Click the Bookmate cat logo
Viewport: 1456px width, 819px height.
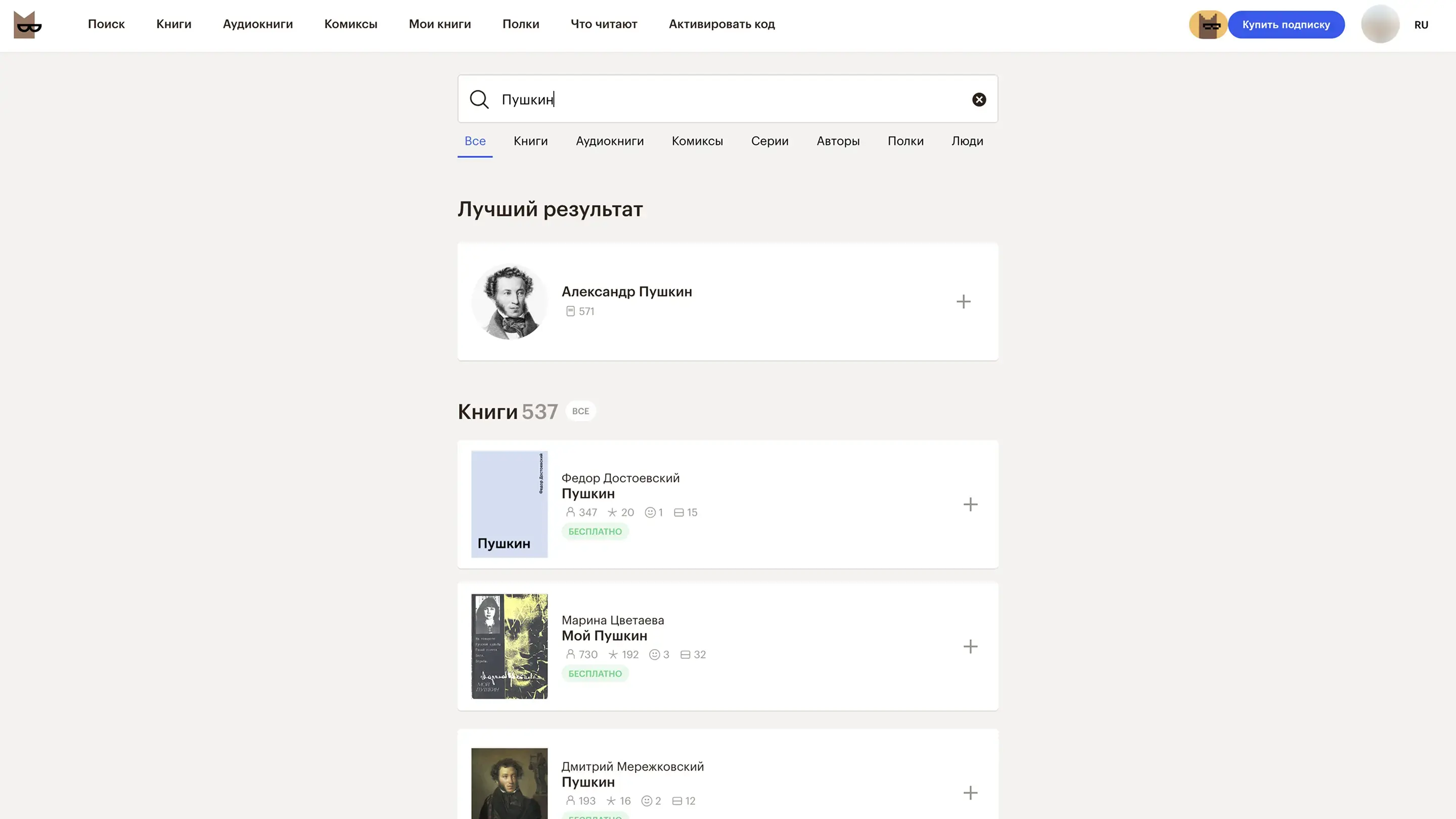point(27,25)
